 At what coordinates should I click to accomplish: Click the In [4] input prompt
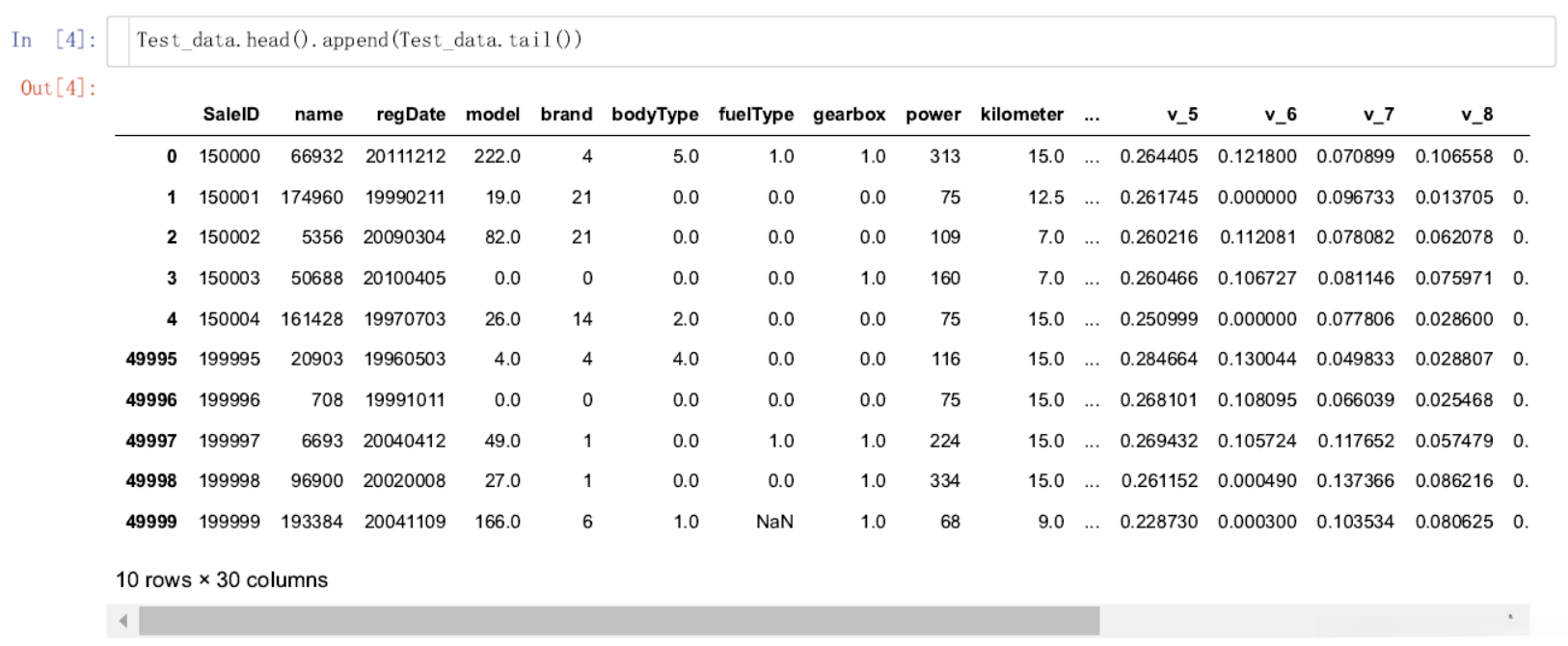pos(54,40)
